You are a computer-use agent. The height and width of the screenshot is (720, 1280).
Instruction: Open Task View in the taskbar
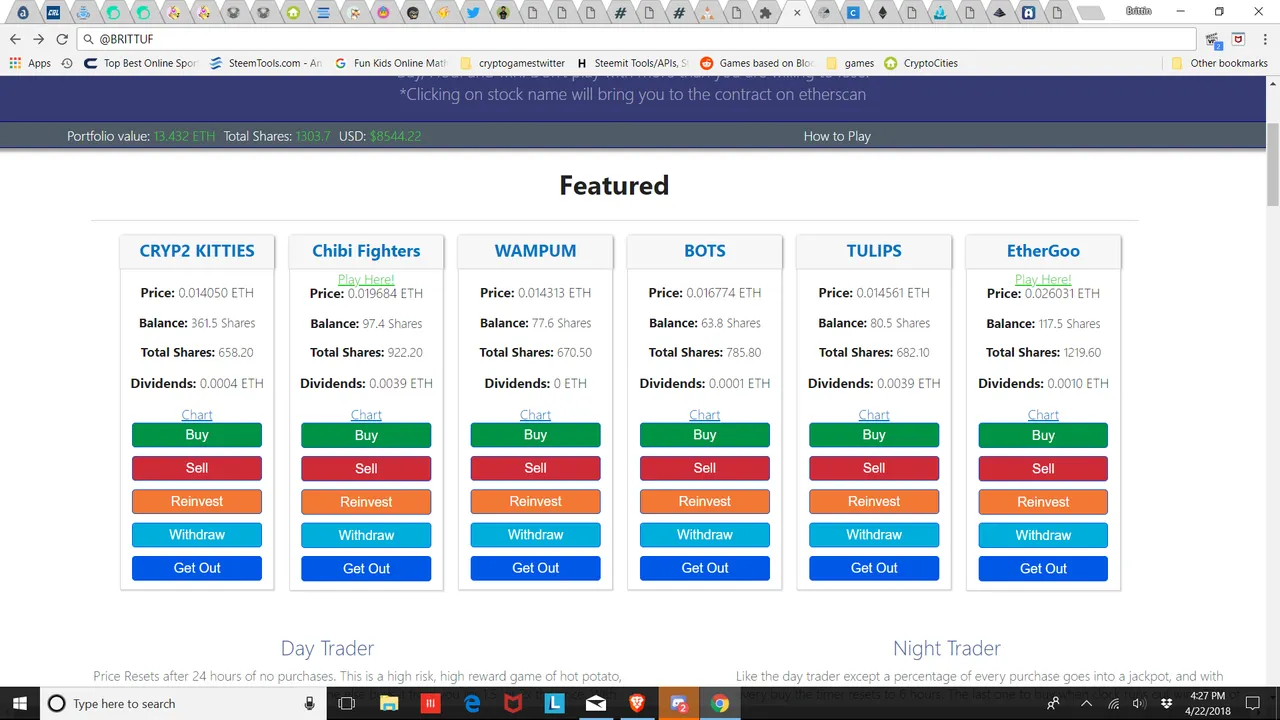coord(346,703)
